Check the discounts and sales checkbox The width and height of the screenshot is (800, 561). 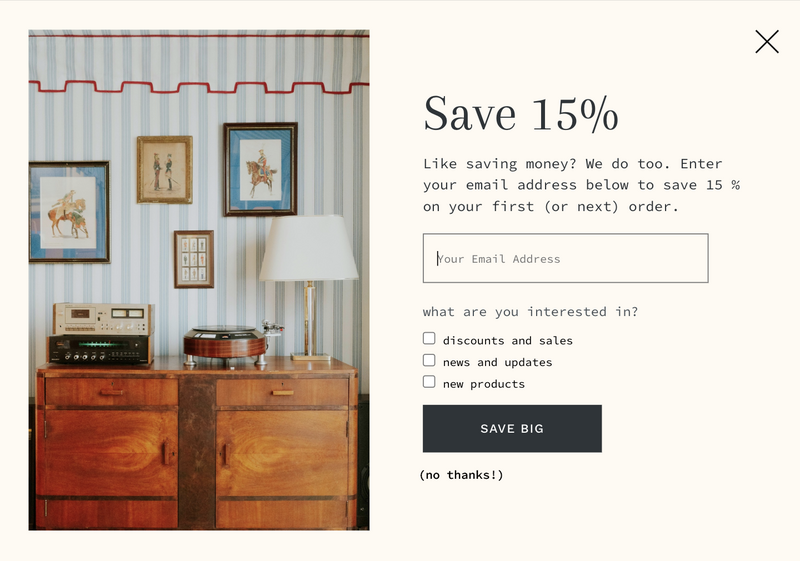(429, 339)
